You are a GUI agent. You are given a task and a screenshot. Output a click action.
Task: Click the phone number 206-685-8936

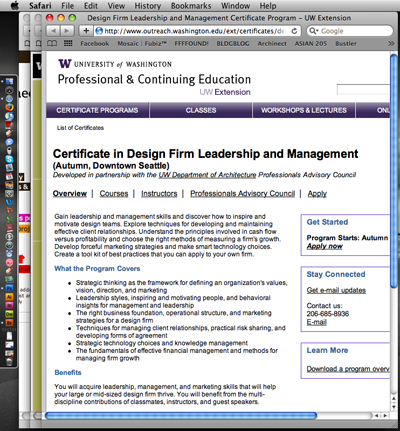click(328, 314)
